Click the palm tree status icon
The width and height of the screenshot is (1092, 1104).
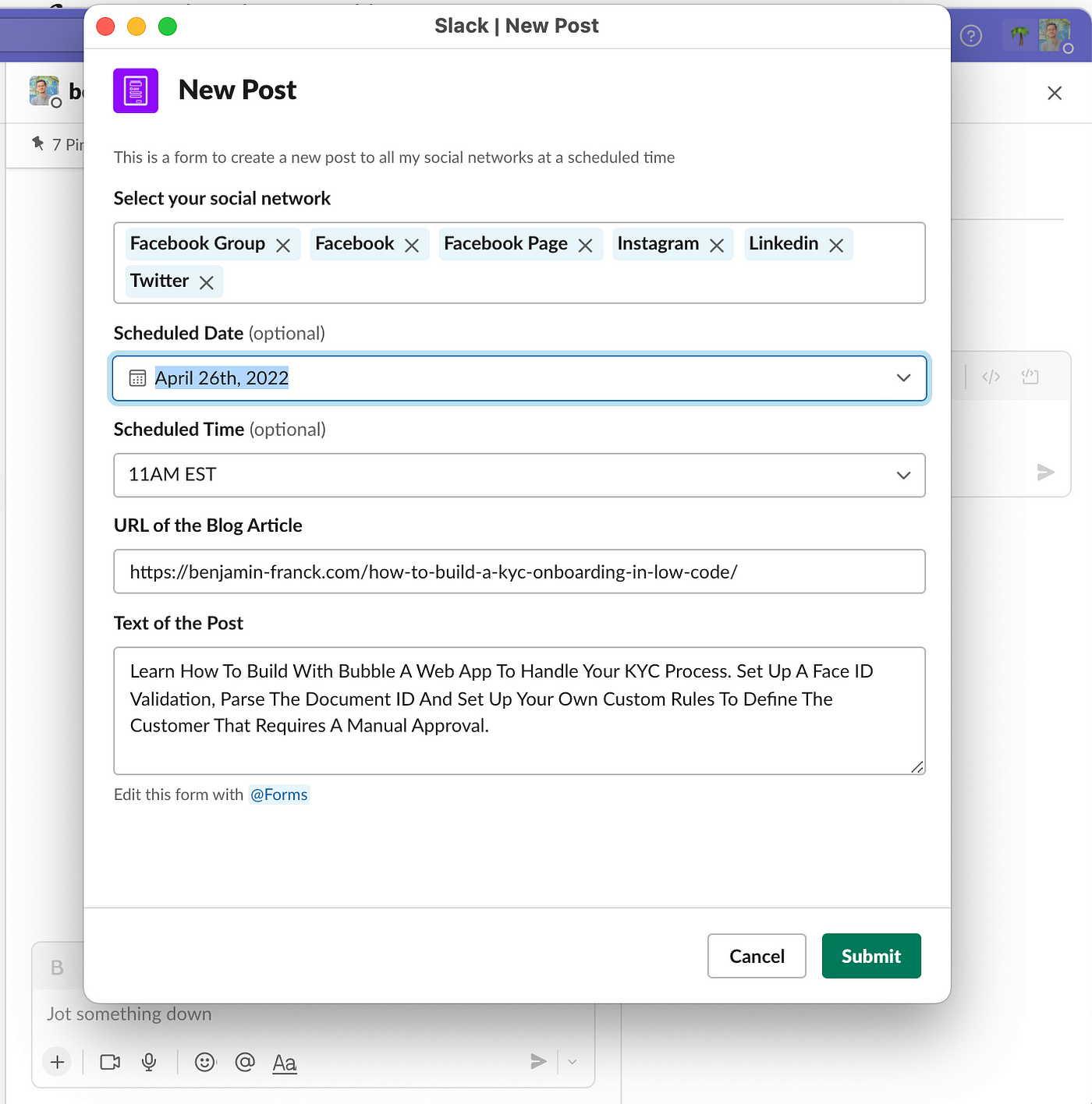(x=1019, y=35)
